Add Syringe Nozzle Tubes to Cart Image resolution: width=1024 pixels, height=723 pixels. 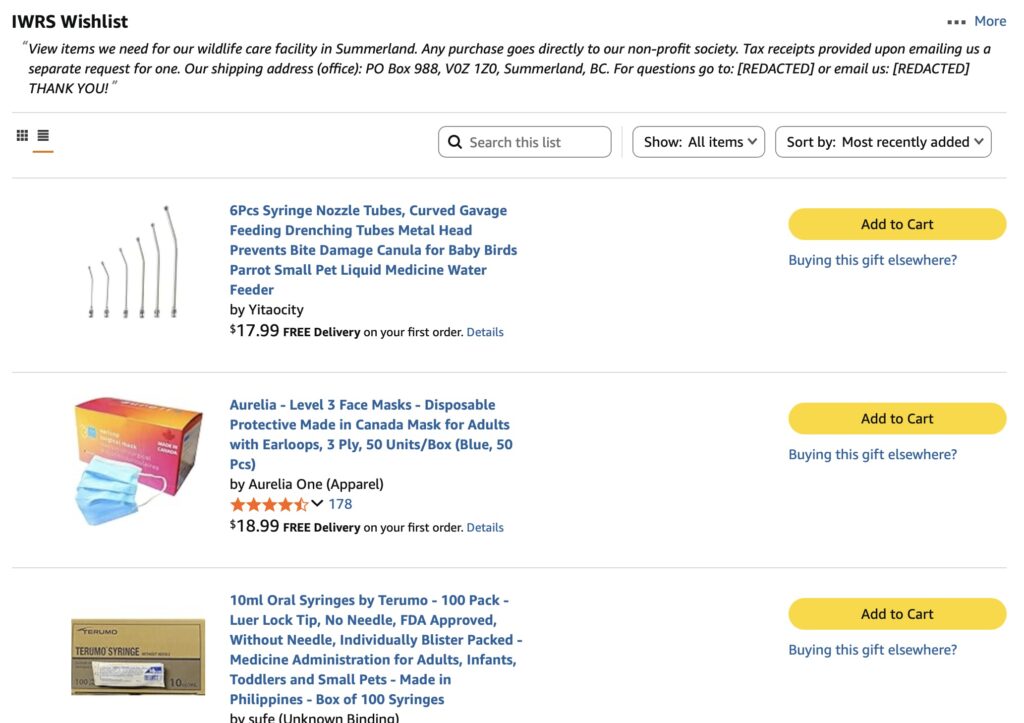(897, 224)
